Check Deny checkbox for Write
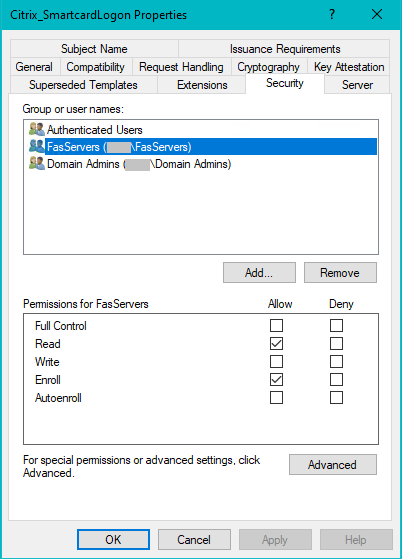 tap(336, 361)
